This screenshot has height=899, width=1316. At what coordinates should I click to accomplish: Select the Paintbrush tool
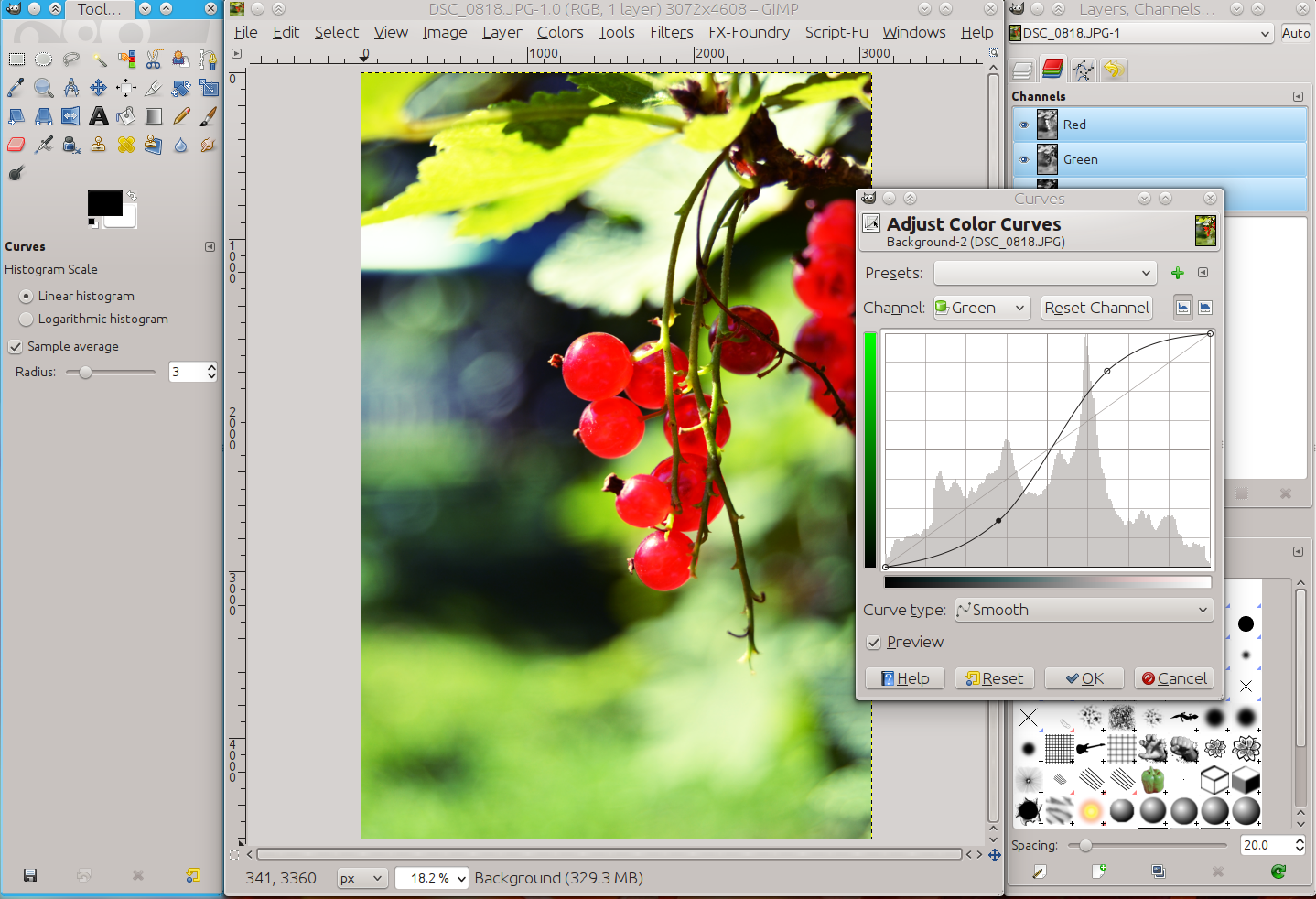[x=209, y=116]
